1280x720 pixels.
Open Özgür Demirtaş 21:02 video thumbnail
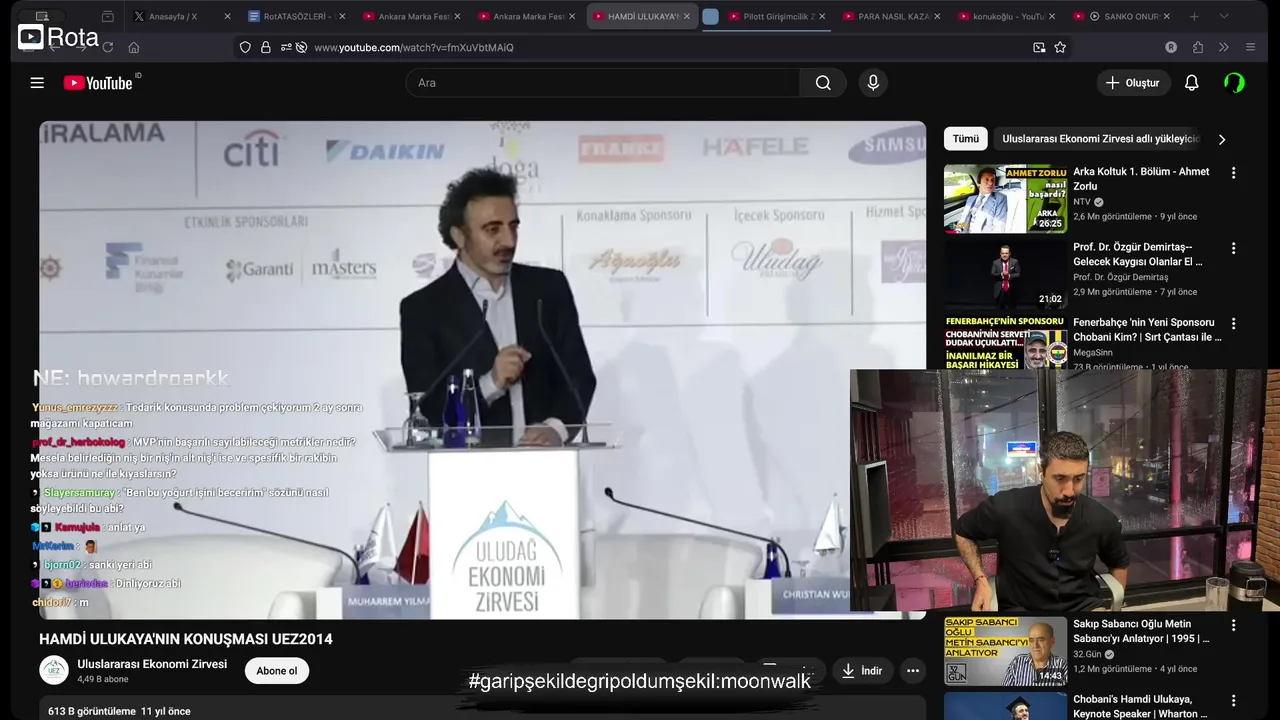(x=1005, y=274)
